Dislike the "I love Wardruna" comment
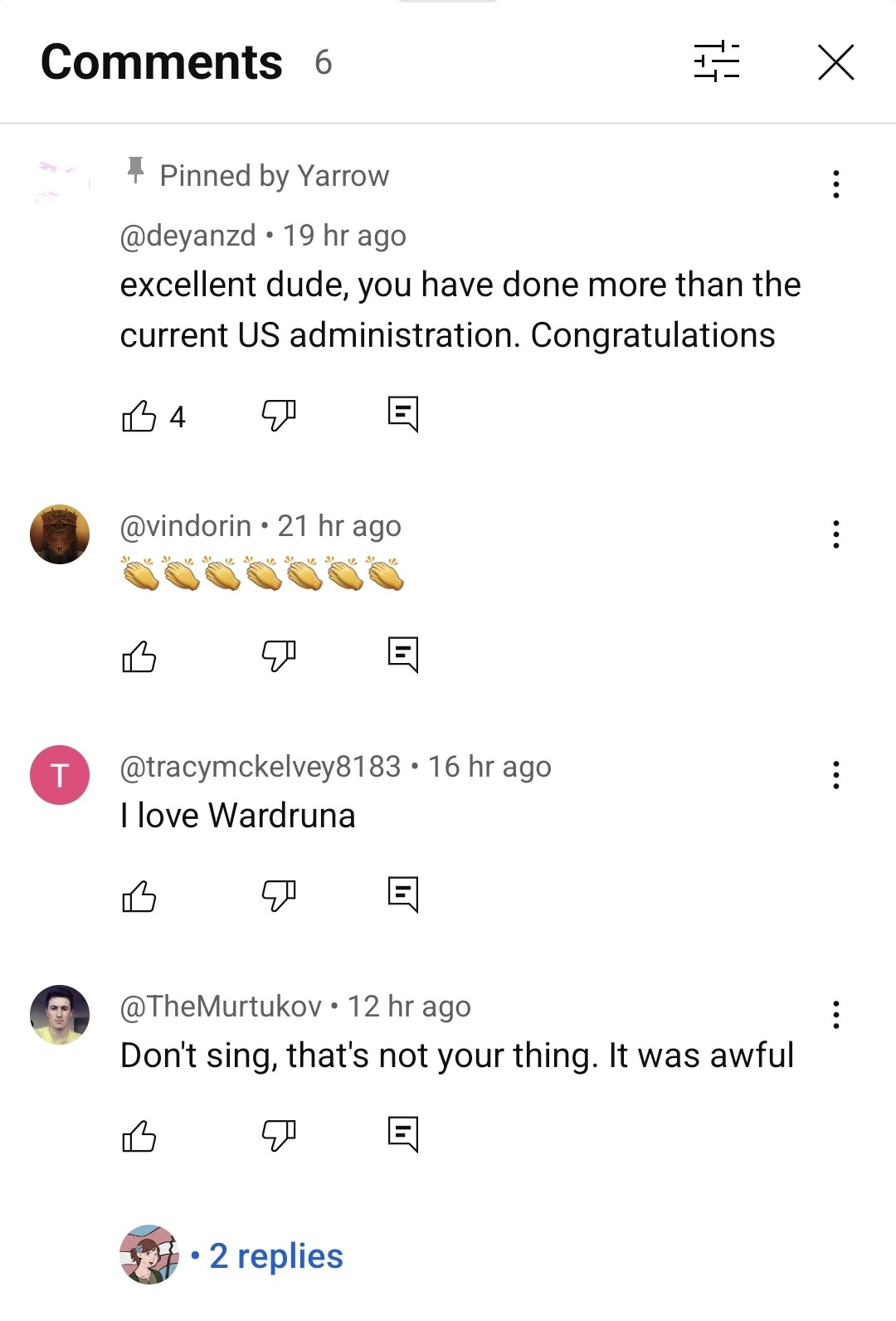Image resolution: width=896 pixels, height=1321 pixels. coord(279,895)
